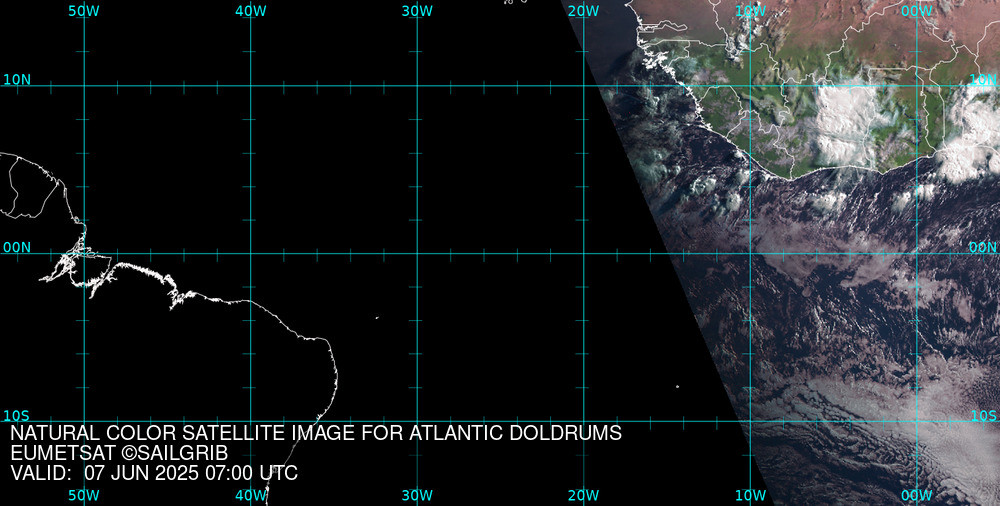Click the bottom 50W longitude label

pyautogui.click(x=84, y=496)
